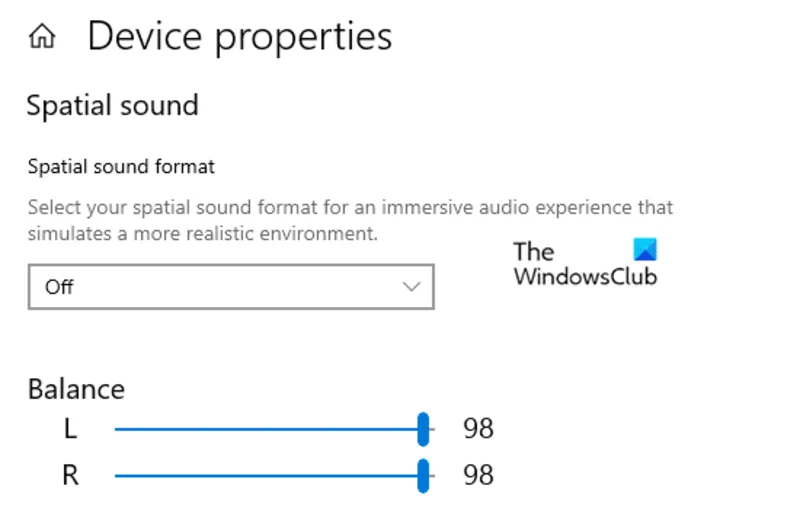This screenshot has height=524, width=800.
Task: Click the L channel value 98
Action: (478, 428)
